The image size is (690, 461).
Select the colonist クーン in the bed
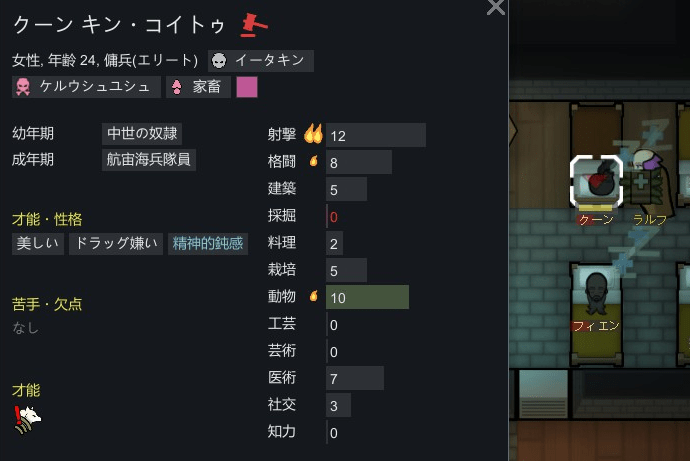pos(596,181)
